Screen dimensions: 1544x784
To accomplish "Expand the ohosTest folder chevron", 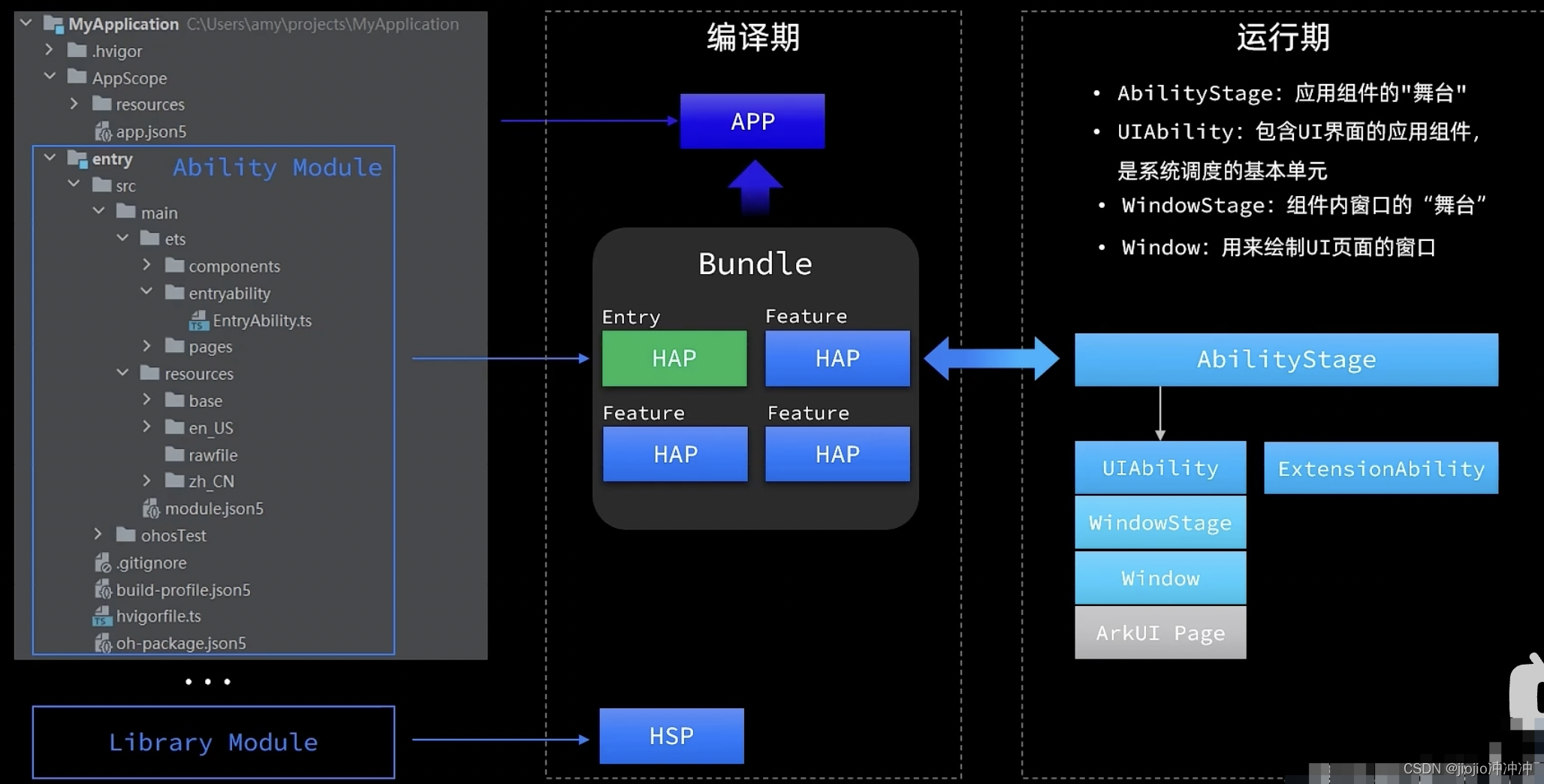I will click(x=98, y=533).
